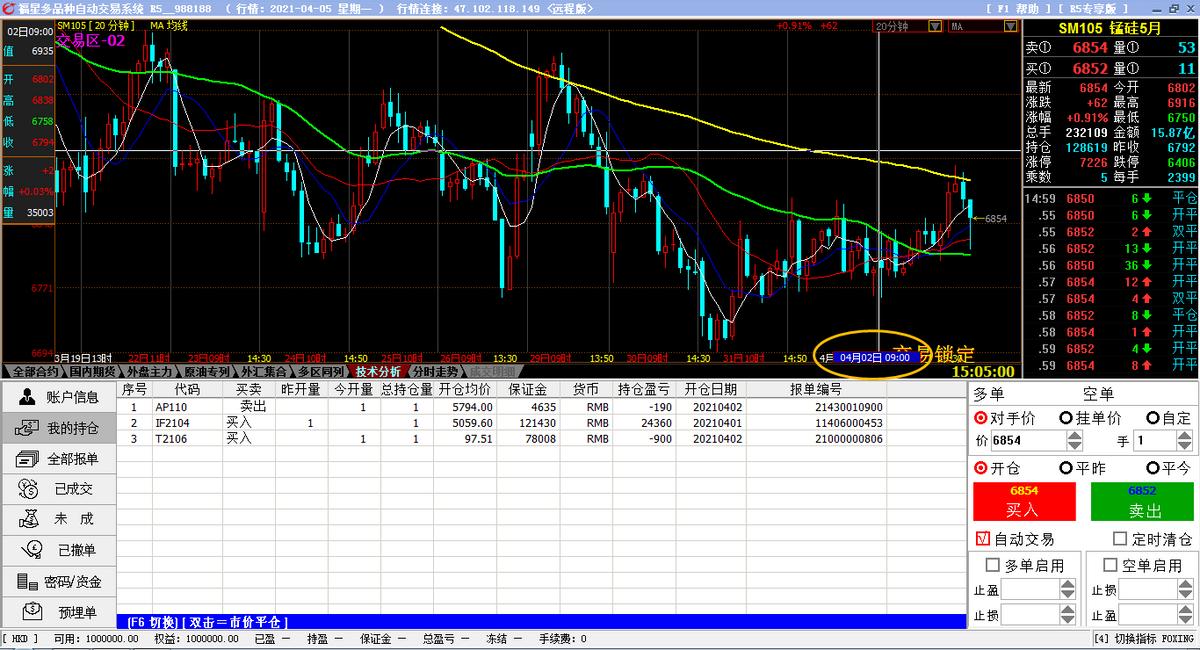Click red 买入 buy button
The height and width of the screenshot is (650, 1200).
click(1024, 502)
